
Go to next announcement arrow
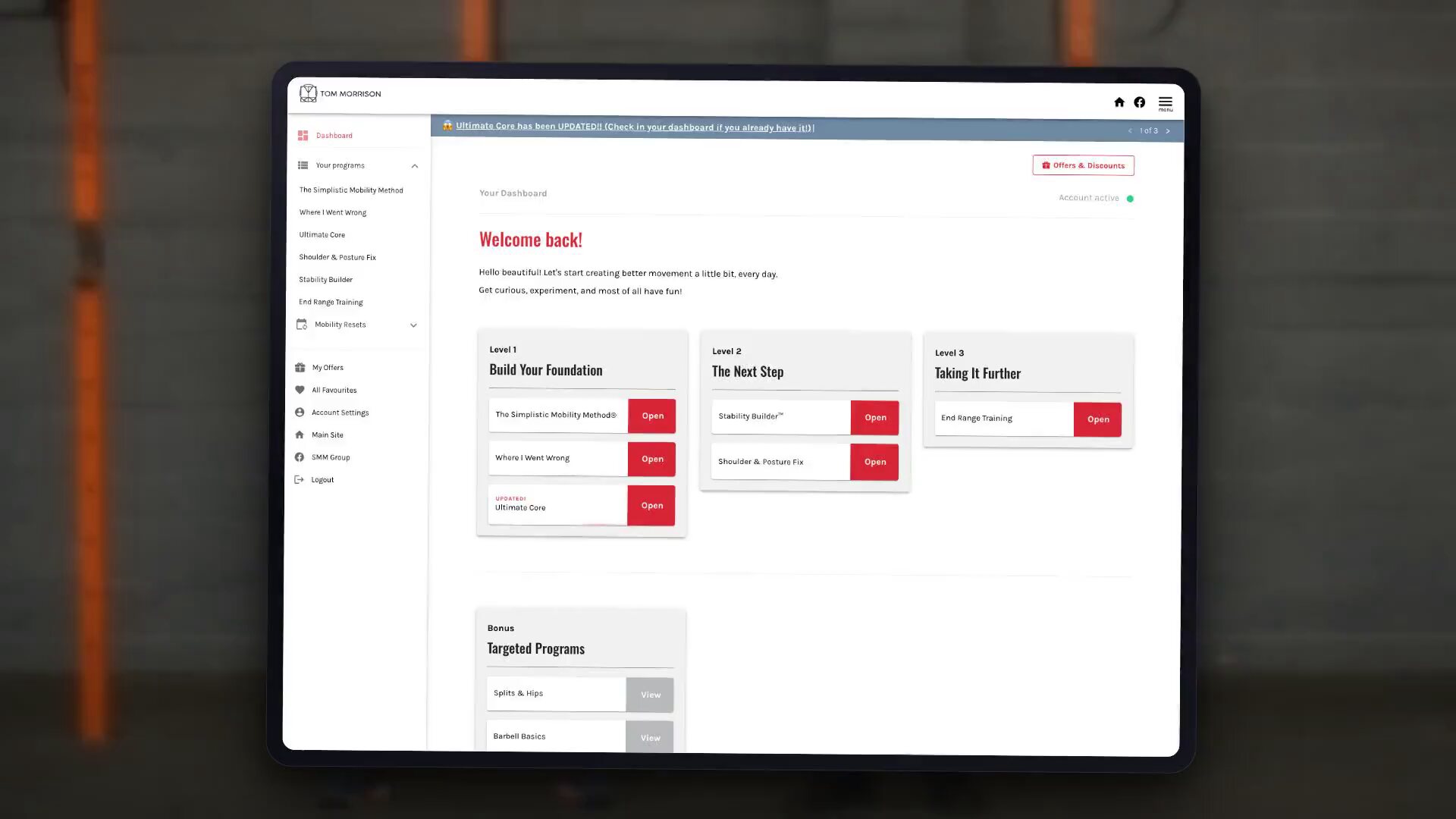coord(1168,131)
